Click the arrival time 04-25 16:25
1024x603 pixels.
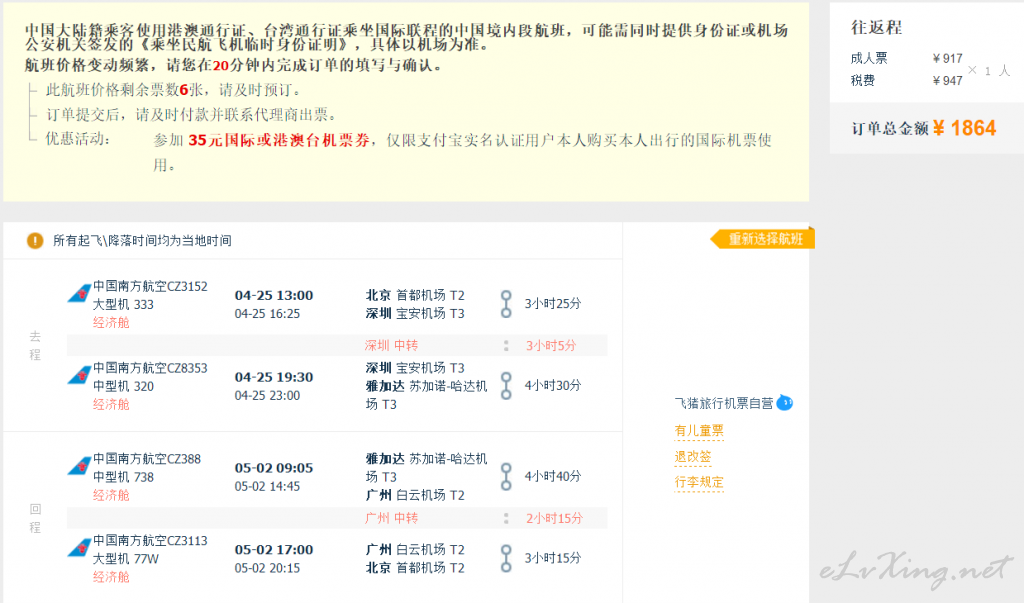pyautogui.click(x=268, y=314)
